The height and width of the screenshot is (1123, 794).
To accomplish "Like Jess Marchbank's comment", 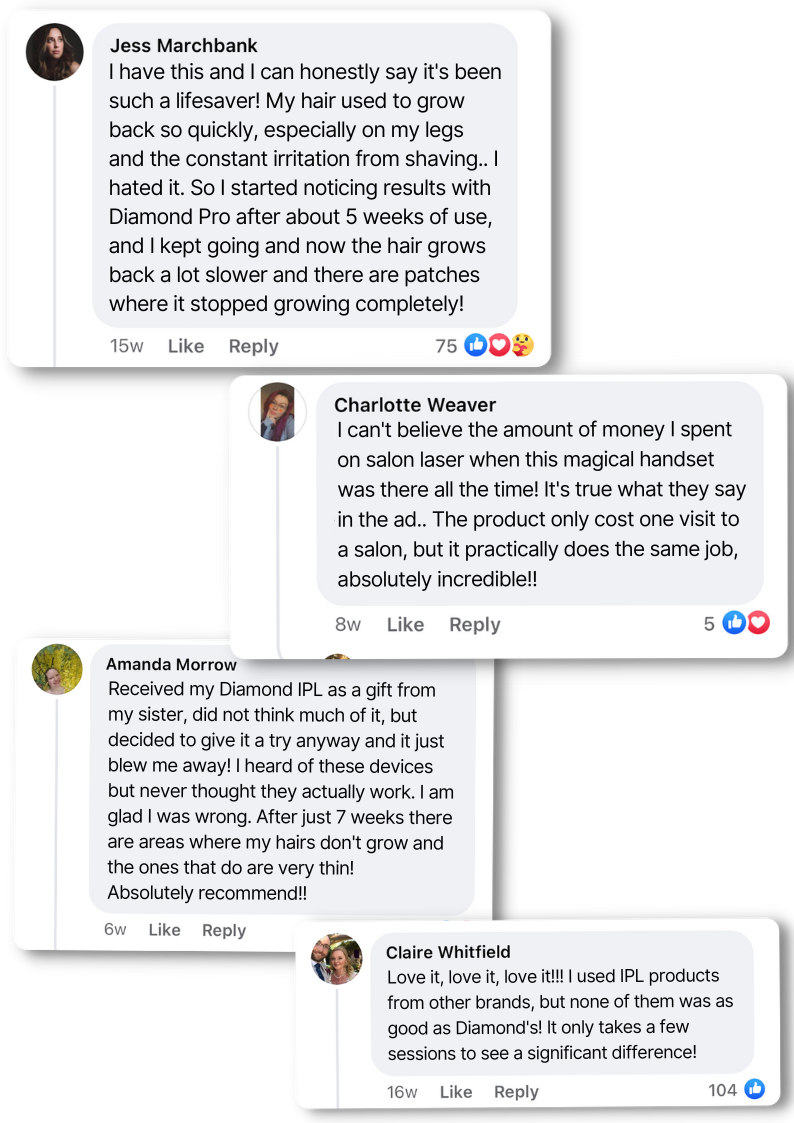I will click(185, 346).
